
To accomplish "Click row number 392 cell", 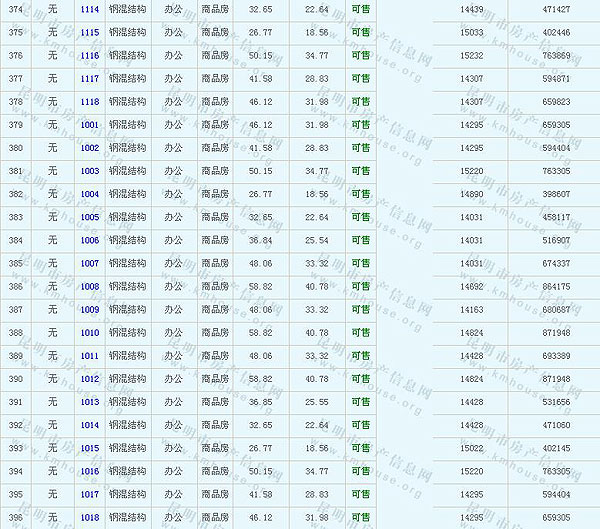I will click(16, 425).
